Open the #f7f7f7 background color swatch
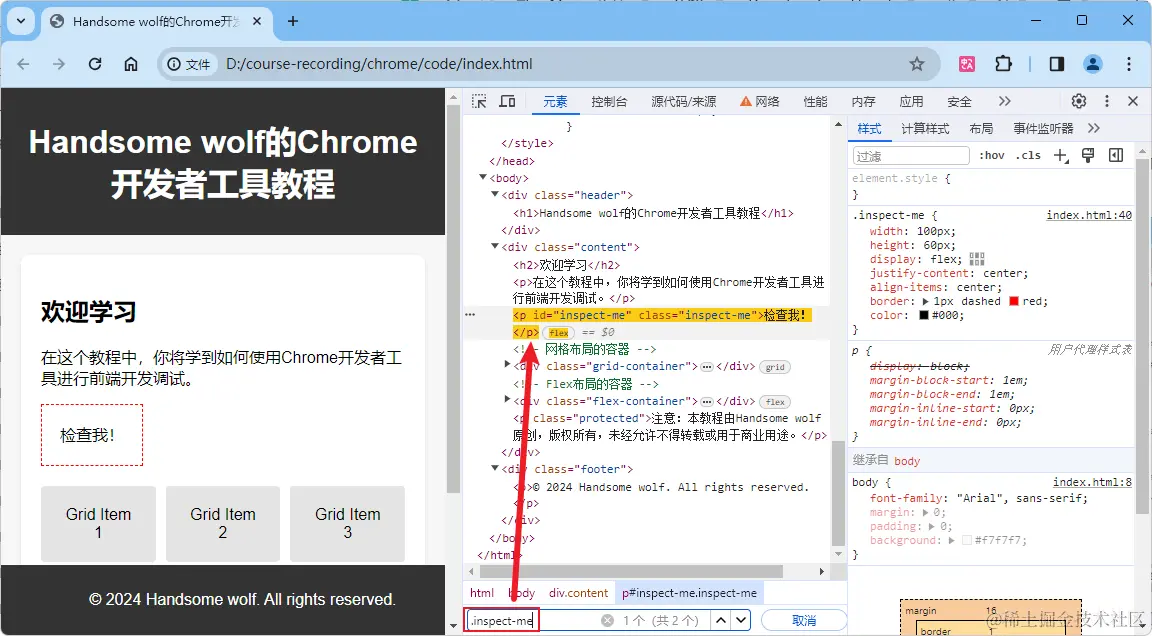 click(967, 541)
